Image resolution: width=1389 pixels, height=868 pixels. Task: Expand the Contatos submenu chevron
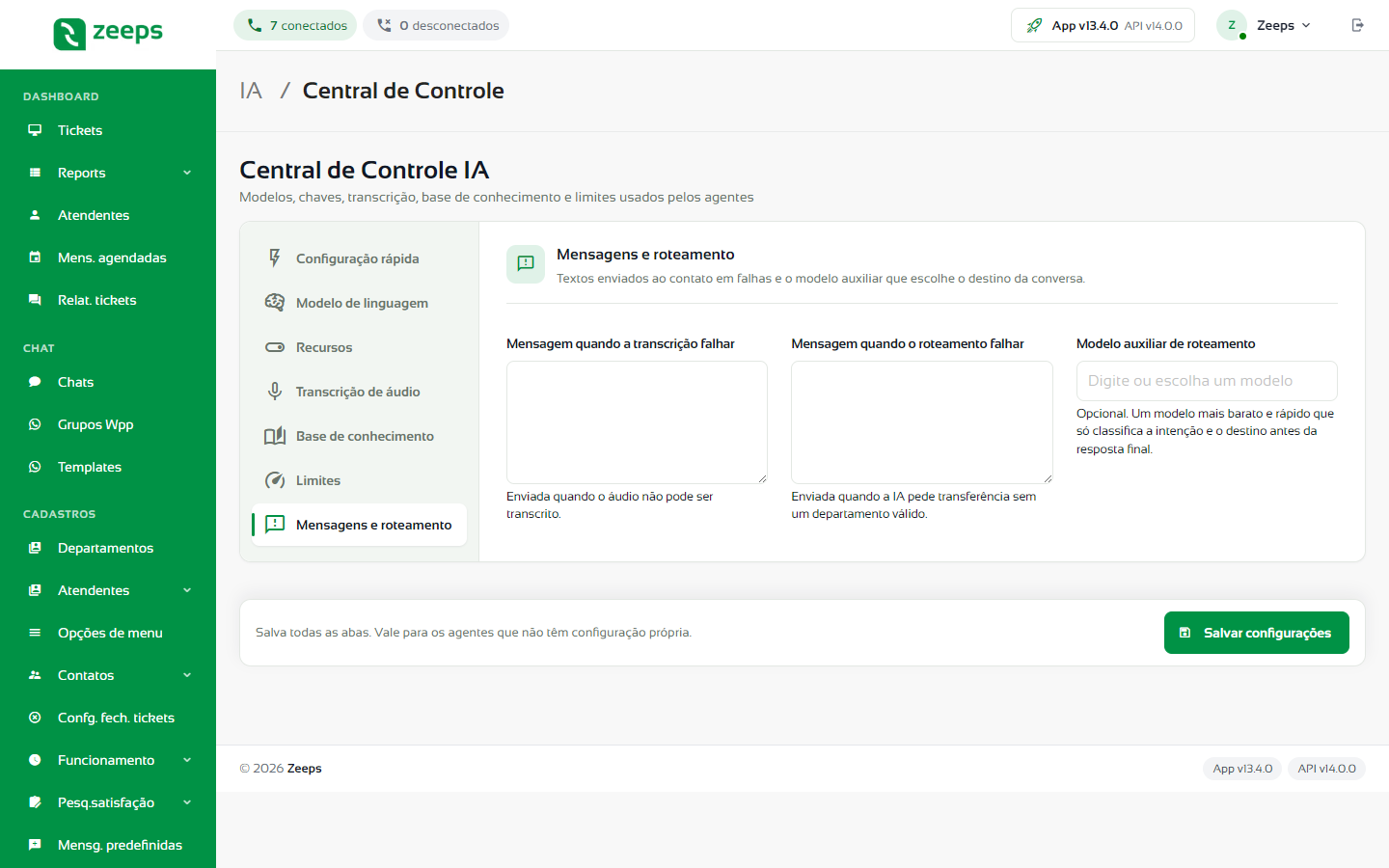(x=187, y=675)
